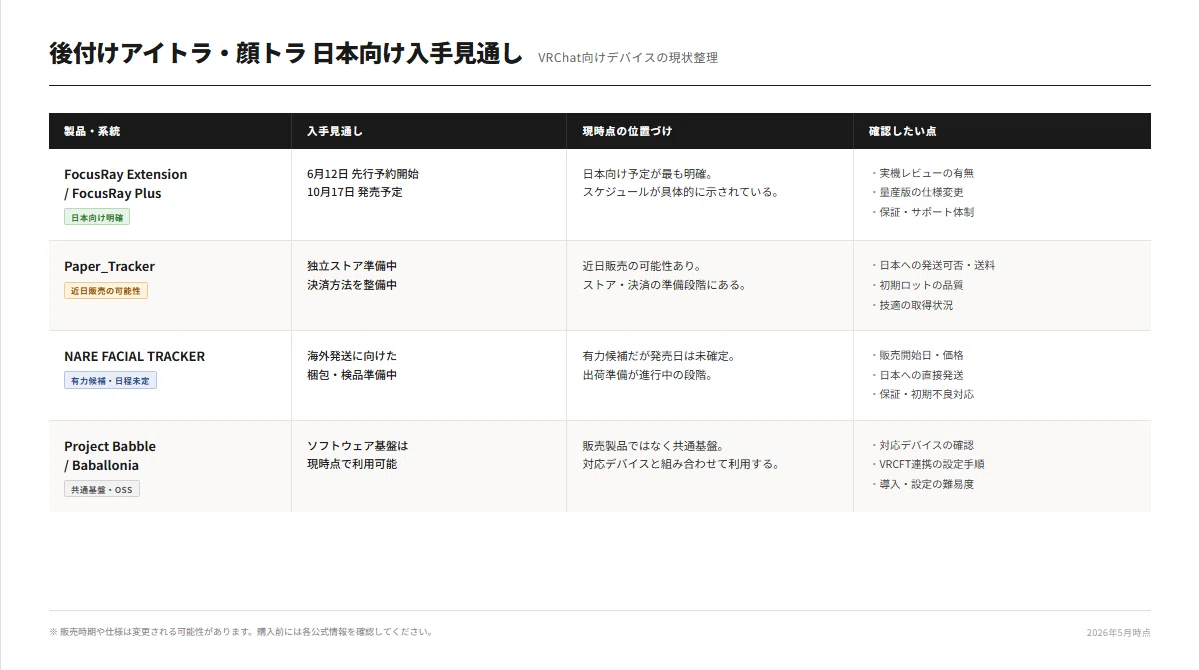Click the title 後付けアイトラ・顔トラ 日本向け入手見通し
This screenshot has height=670, width=1199.
pos(286,54)
